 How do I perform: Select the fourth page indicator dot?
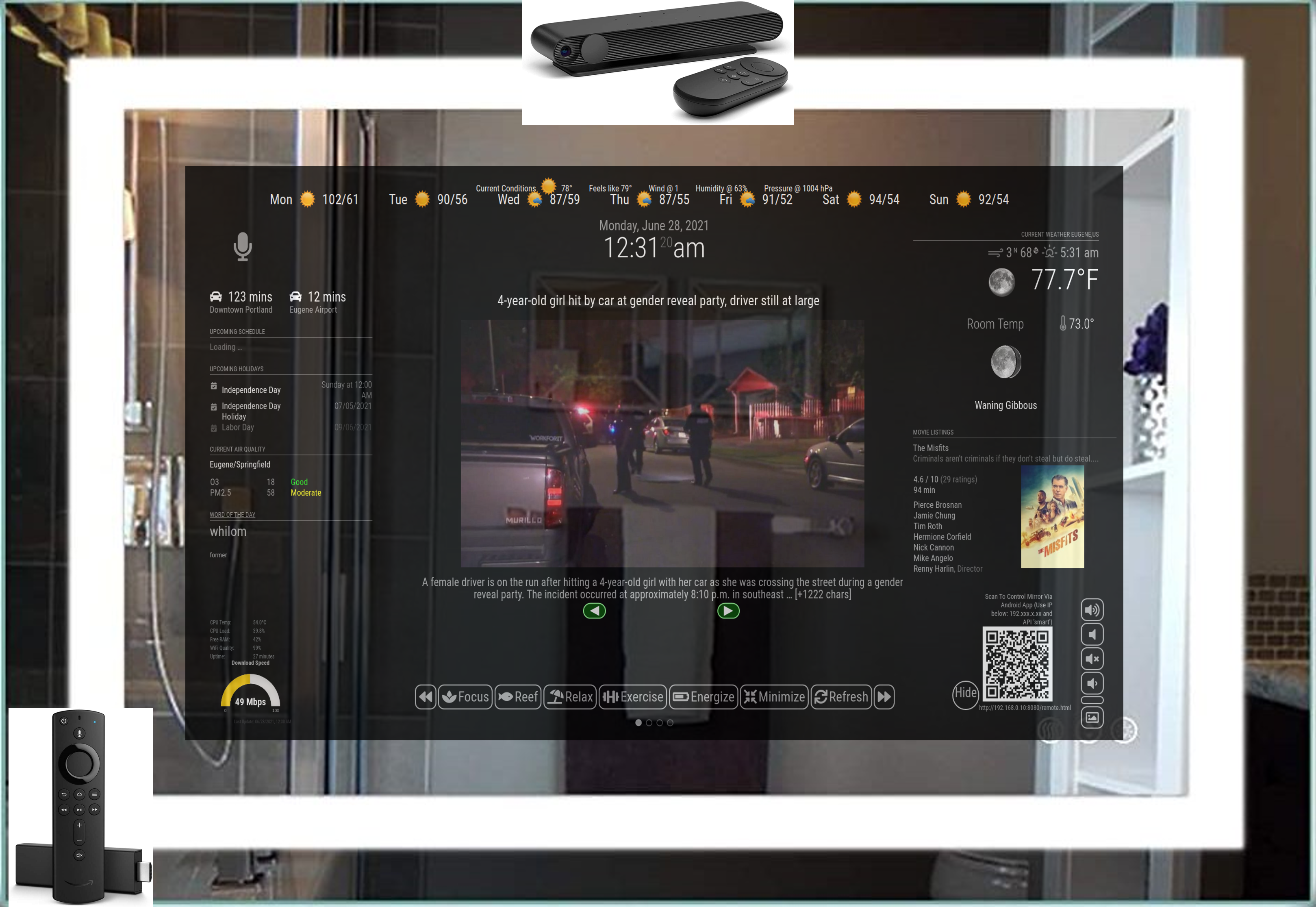[670, 723]
